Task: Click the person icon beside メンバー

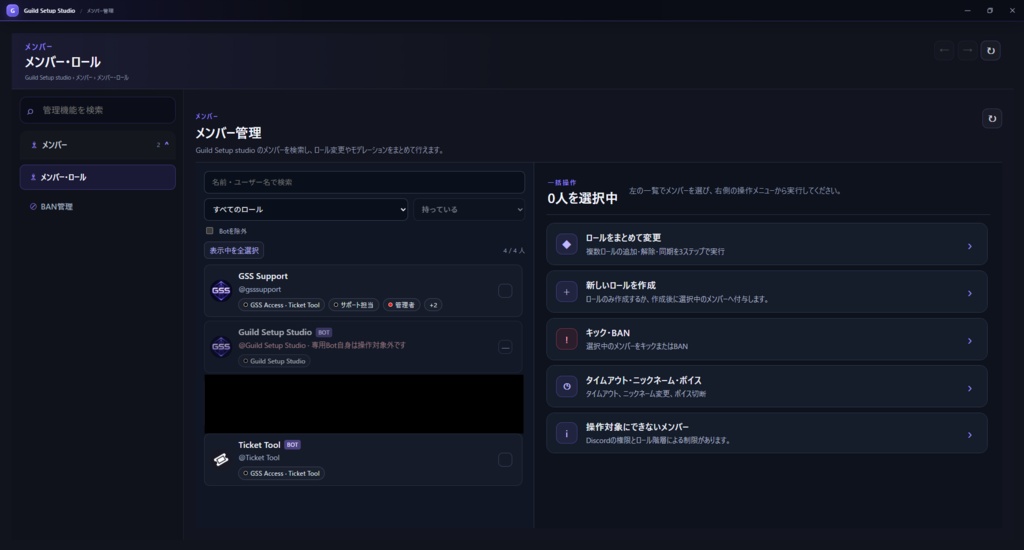Action: click(x=34, y=145)
